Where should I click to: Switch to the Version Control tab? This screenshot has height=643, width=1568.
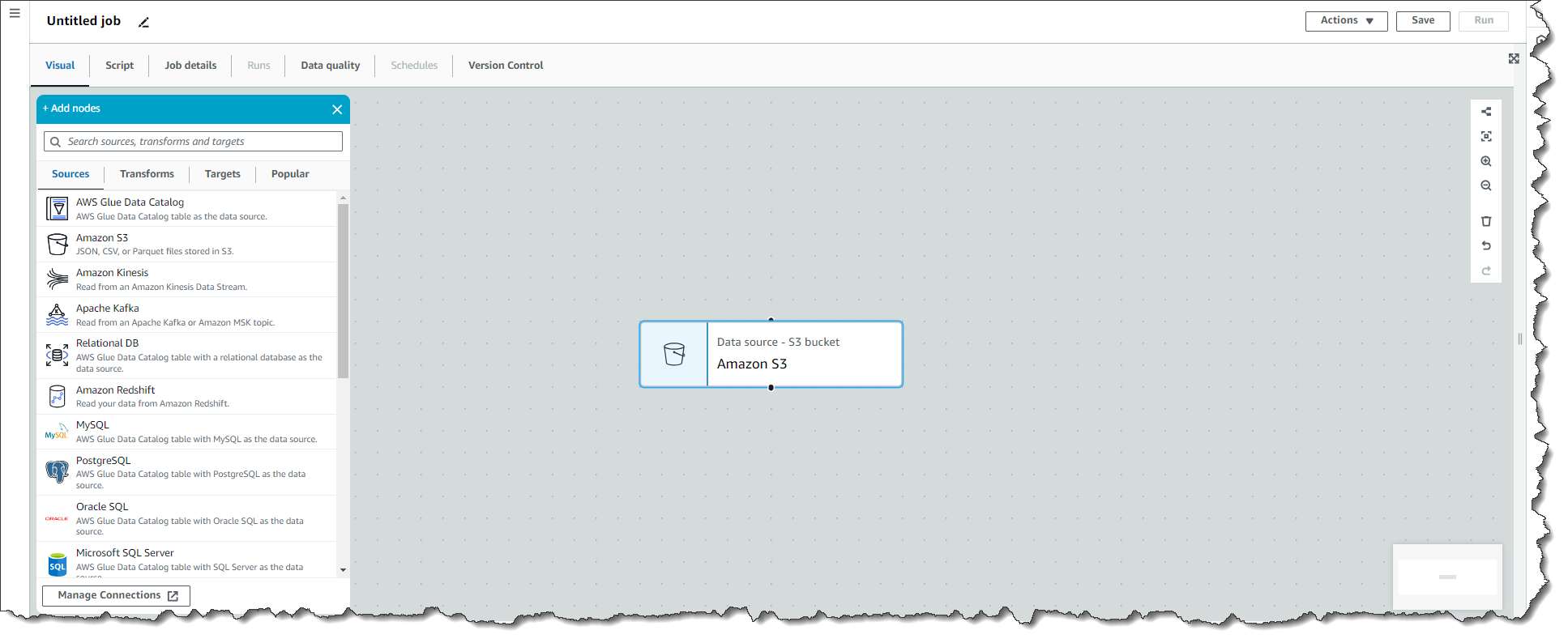(506, 66)
